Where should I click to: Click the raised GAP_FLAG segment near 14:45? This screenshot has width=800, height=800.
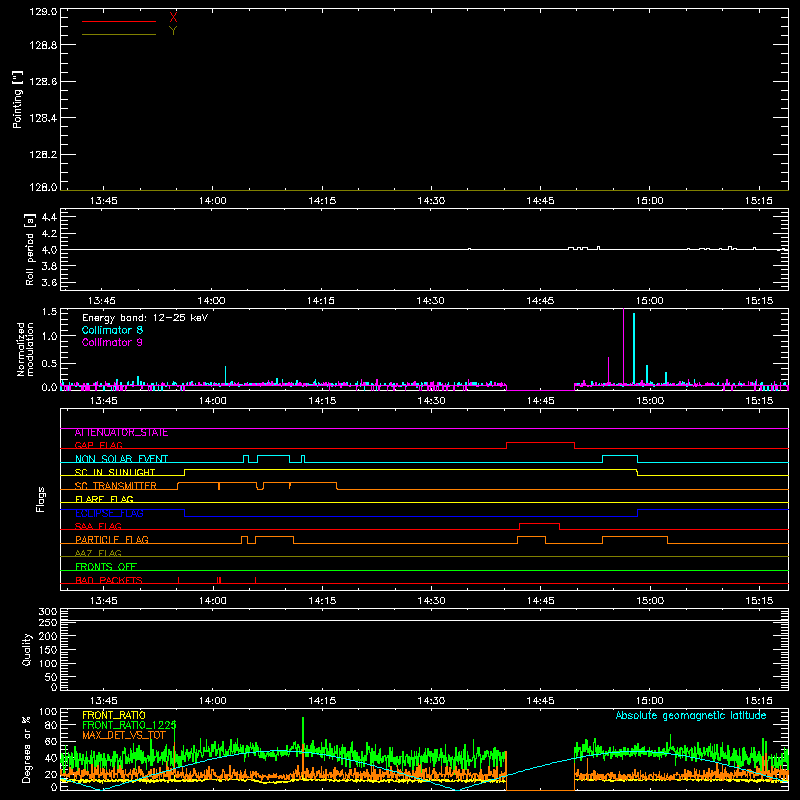point(540,442)
